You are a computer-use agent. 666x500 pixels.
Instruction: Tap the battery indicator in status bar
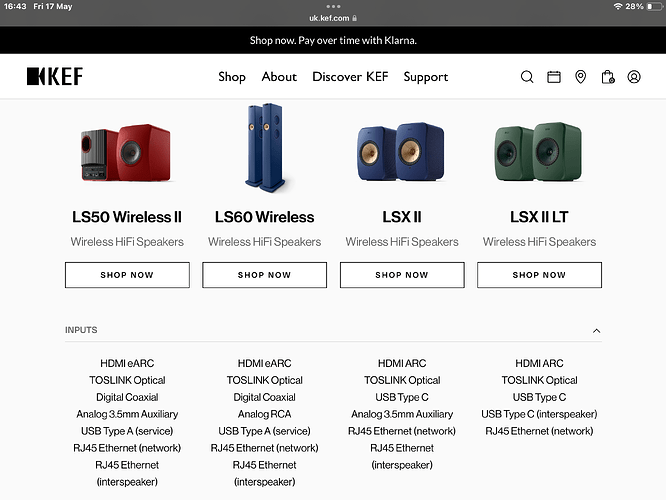(x=654, y=6)
